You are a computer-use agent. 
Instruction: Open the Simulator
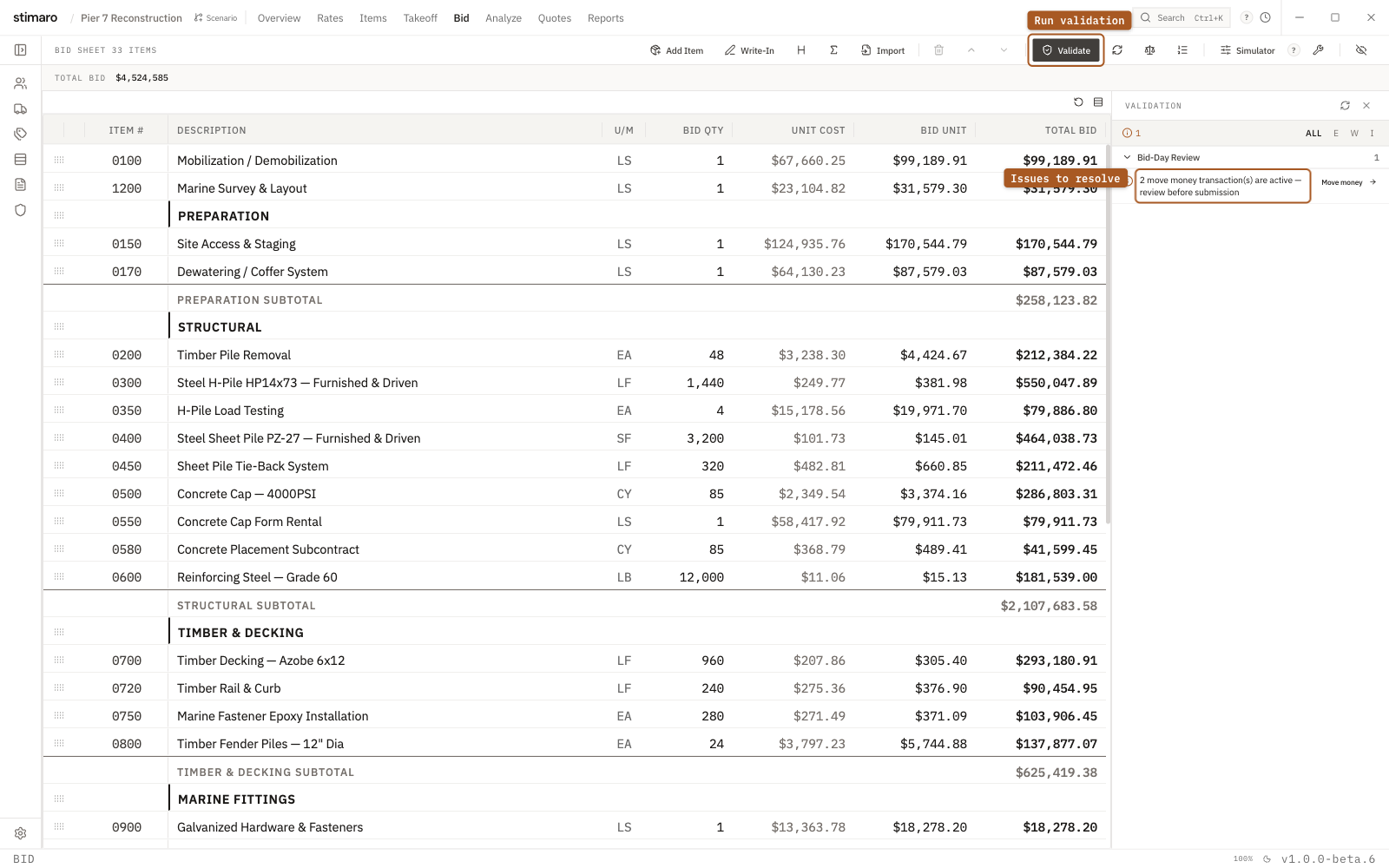tap(1247, 50)
